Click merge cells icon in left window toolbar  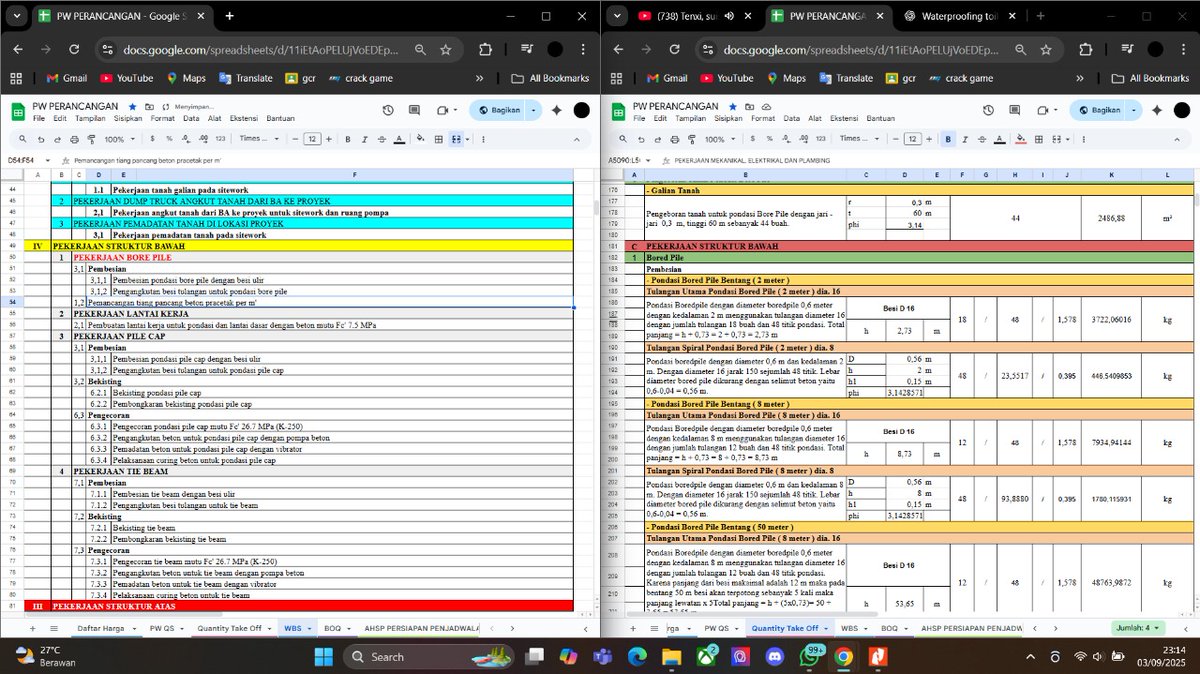(x=455, y=139)
